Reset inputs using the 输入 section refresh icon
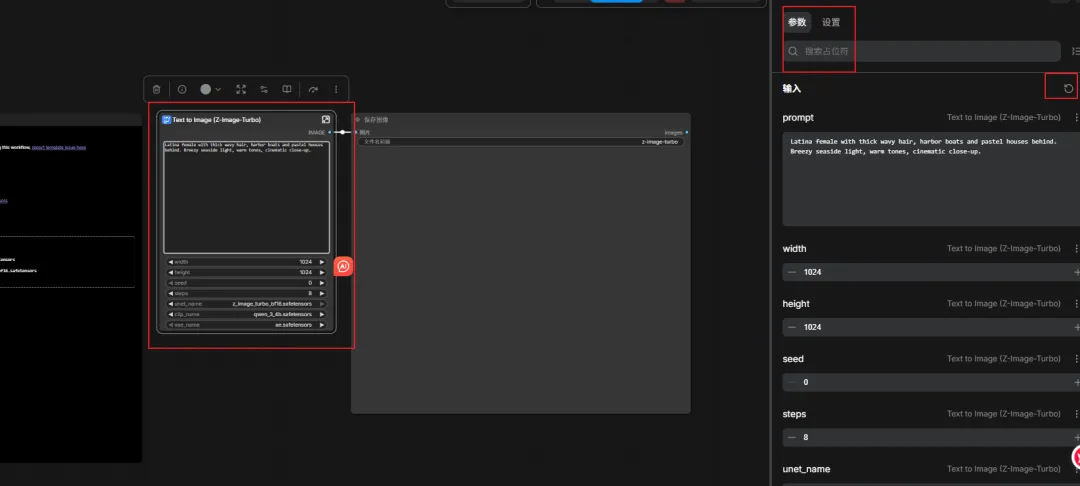 pos(1068,89)
